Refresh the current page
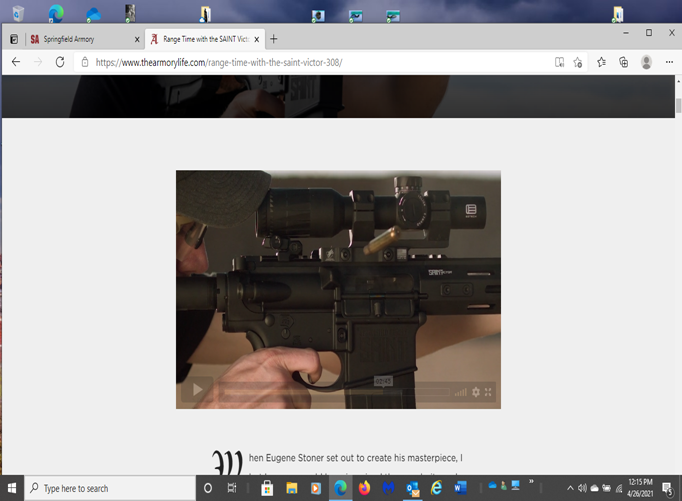The width and height of the screenshot is (682, 501). pos(60,62)
